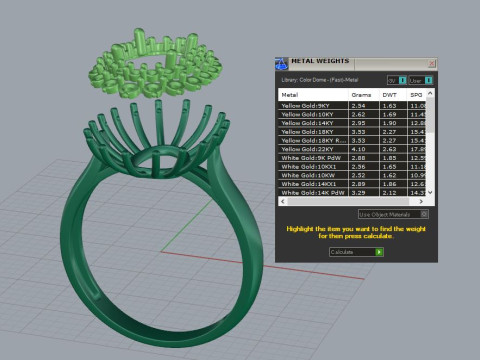Toggle the User library button
Image resolution: width=480 pixels, height=360 pixels.
point(421,80)
